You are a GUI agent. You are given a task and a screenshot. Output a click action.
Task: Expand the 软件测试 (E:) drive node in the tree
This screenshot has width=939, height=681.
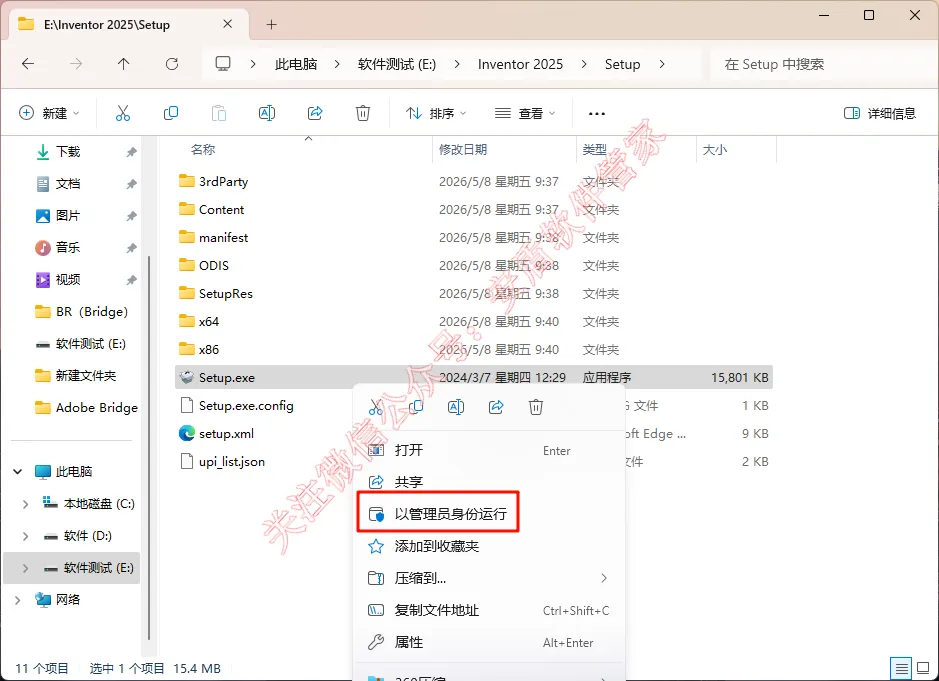pyautogui.click(x=25, y=568)
